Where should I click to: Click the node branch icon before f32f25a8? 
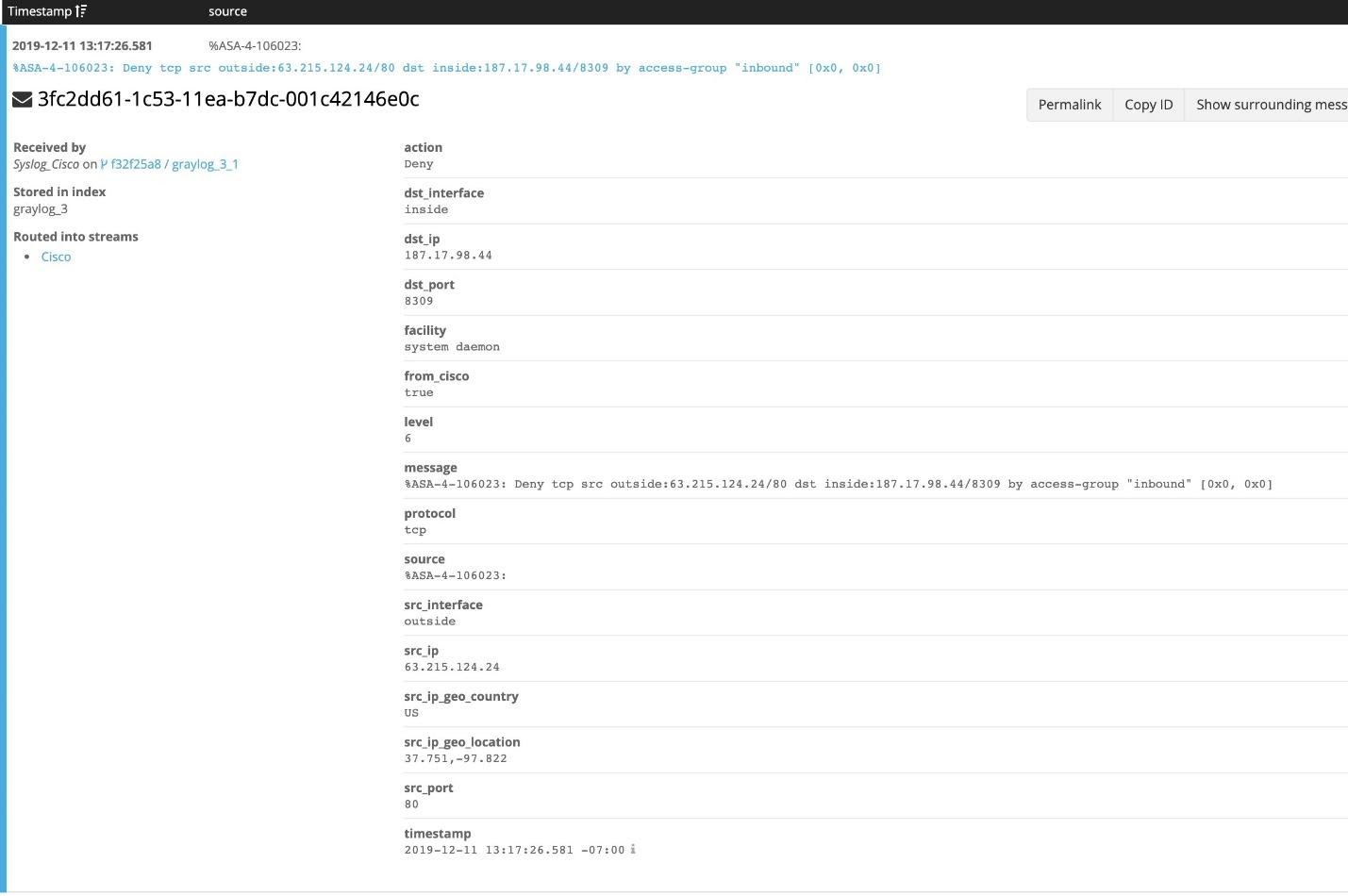105,164
